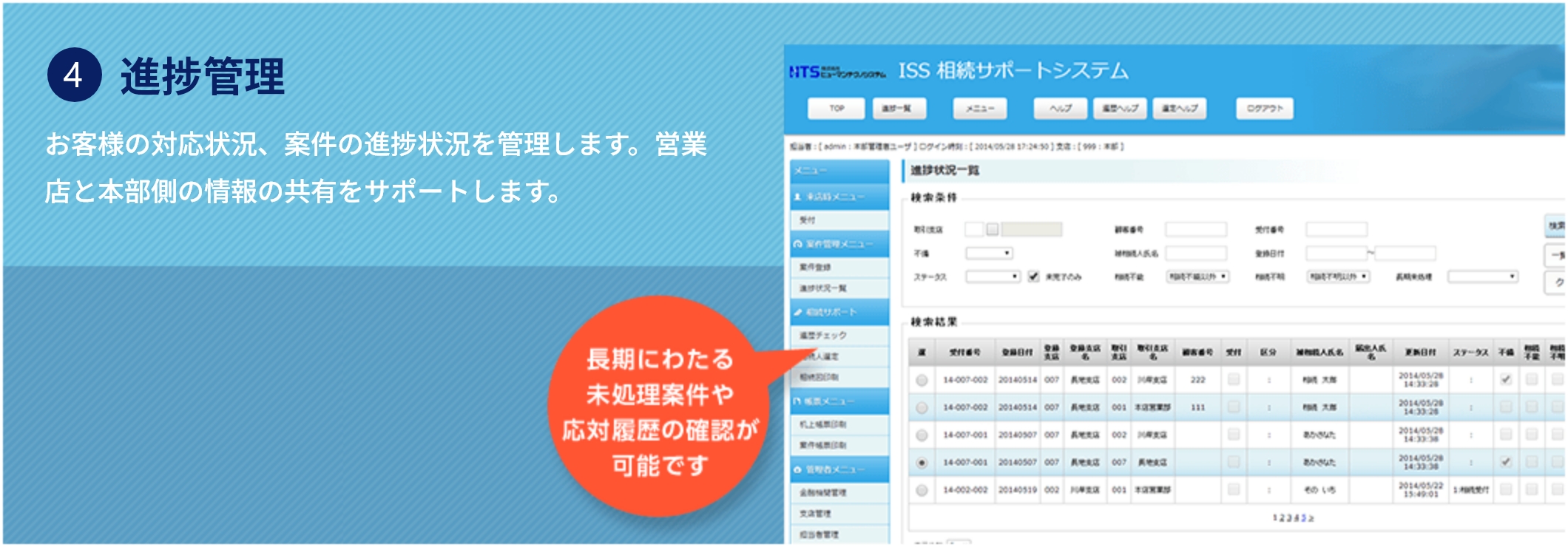
Task: Click the 登録日付 end date field
Action: click(1405, 254)
